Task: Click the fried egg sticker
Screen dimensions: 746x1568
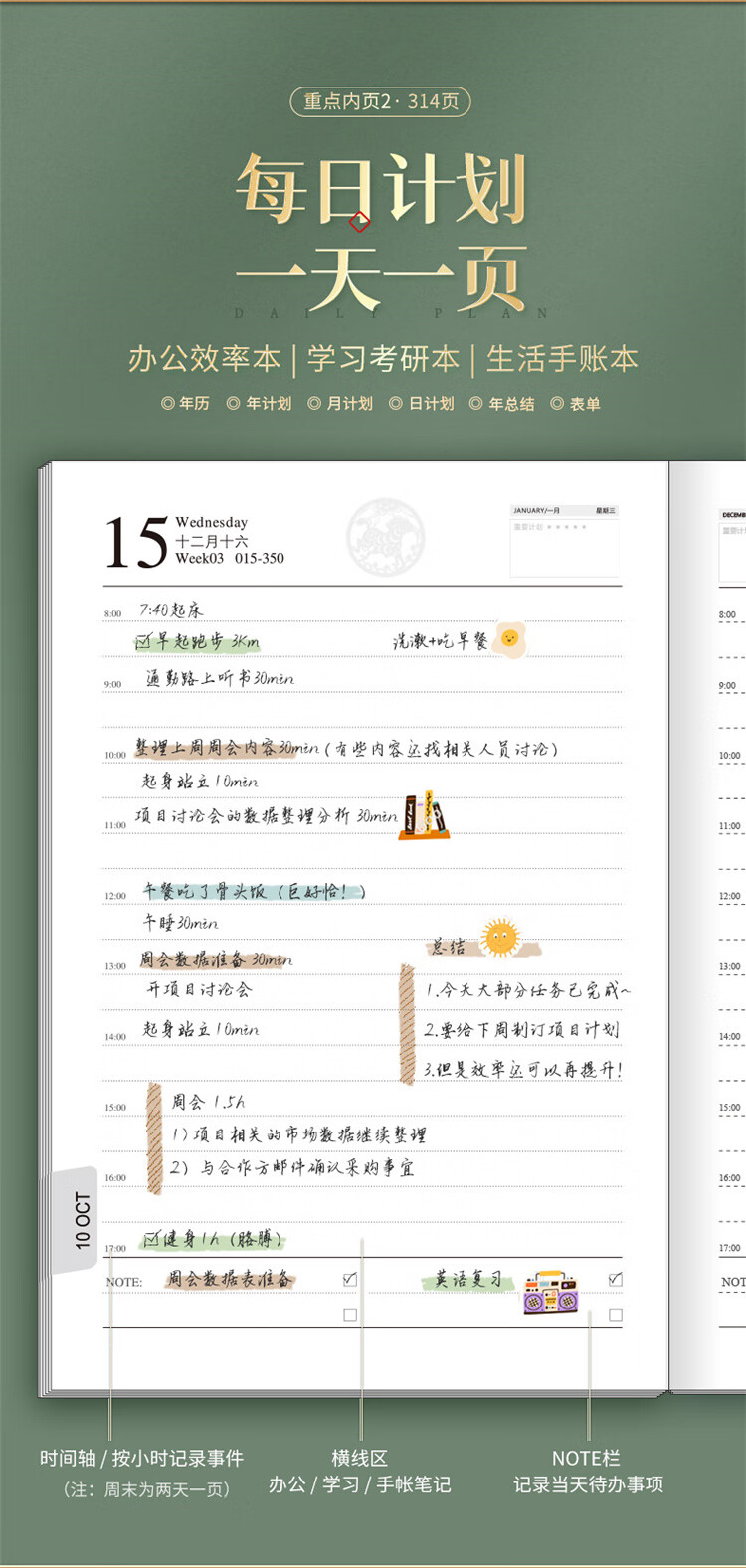Action: 509,638
